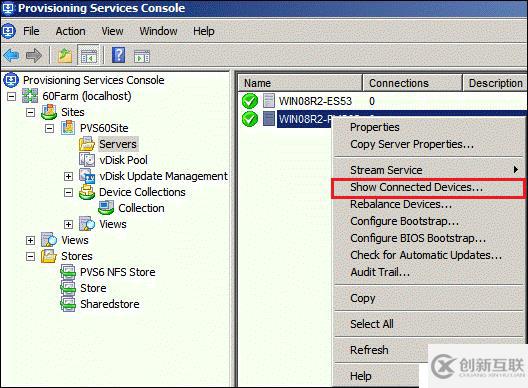The image size is (528, 388).
Task: Select Configure BIOS Bootstrap... menu entry
Action: coord(418,238)
